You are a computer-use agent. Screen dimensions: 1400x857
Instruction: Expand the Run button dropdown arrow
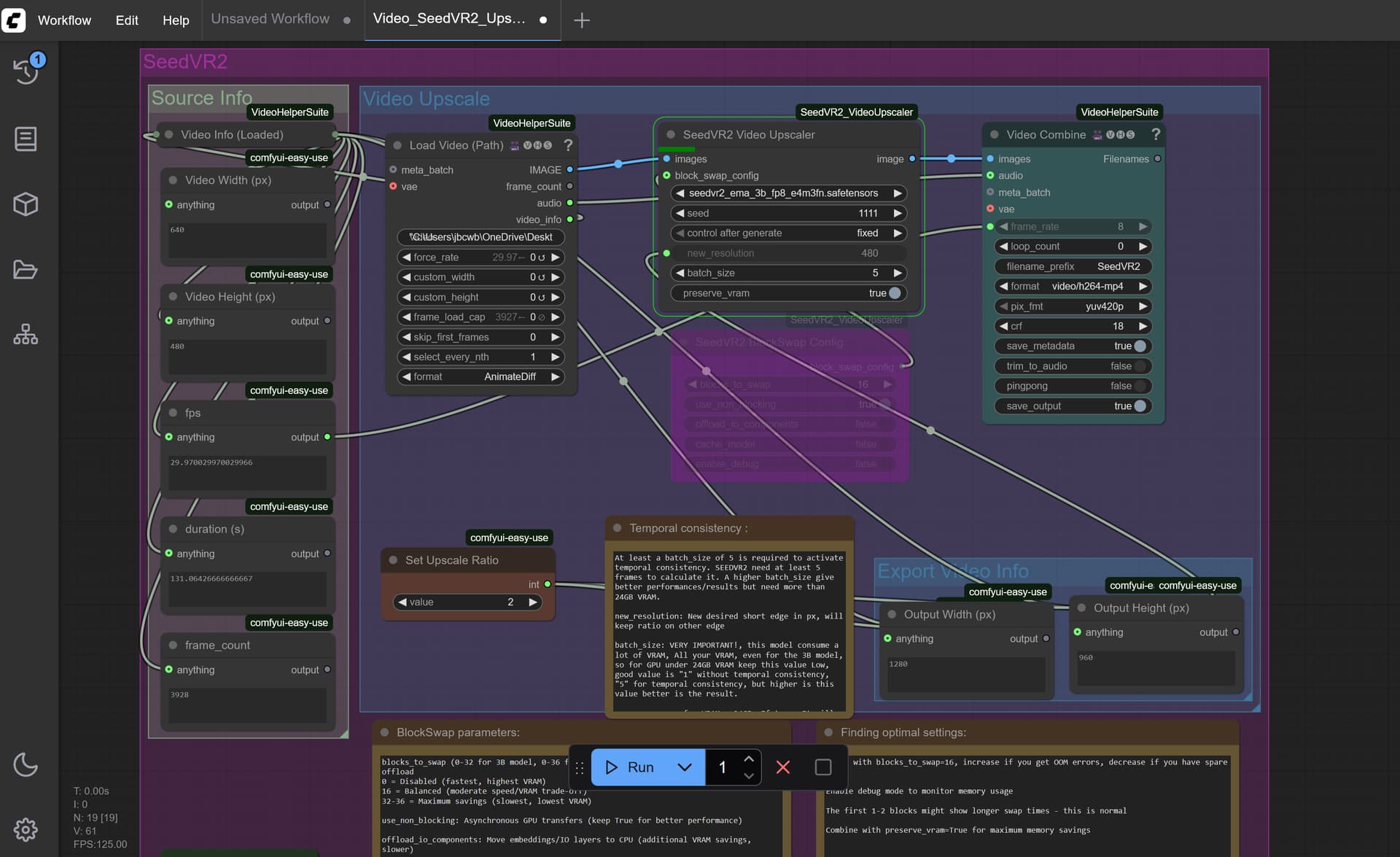tap(685, 767)
